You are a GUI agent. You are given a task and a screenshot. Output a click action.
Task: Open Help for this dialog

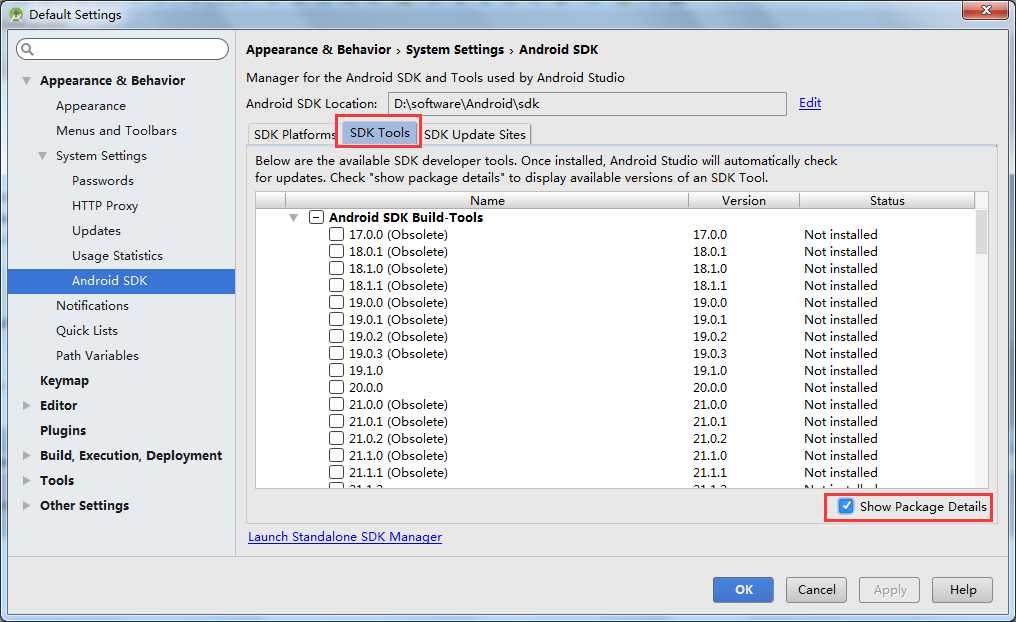(x=962, y=590)
